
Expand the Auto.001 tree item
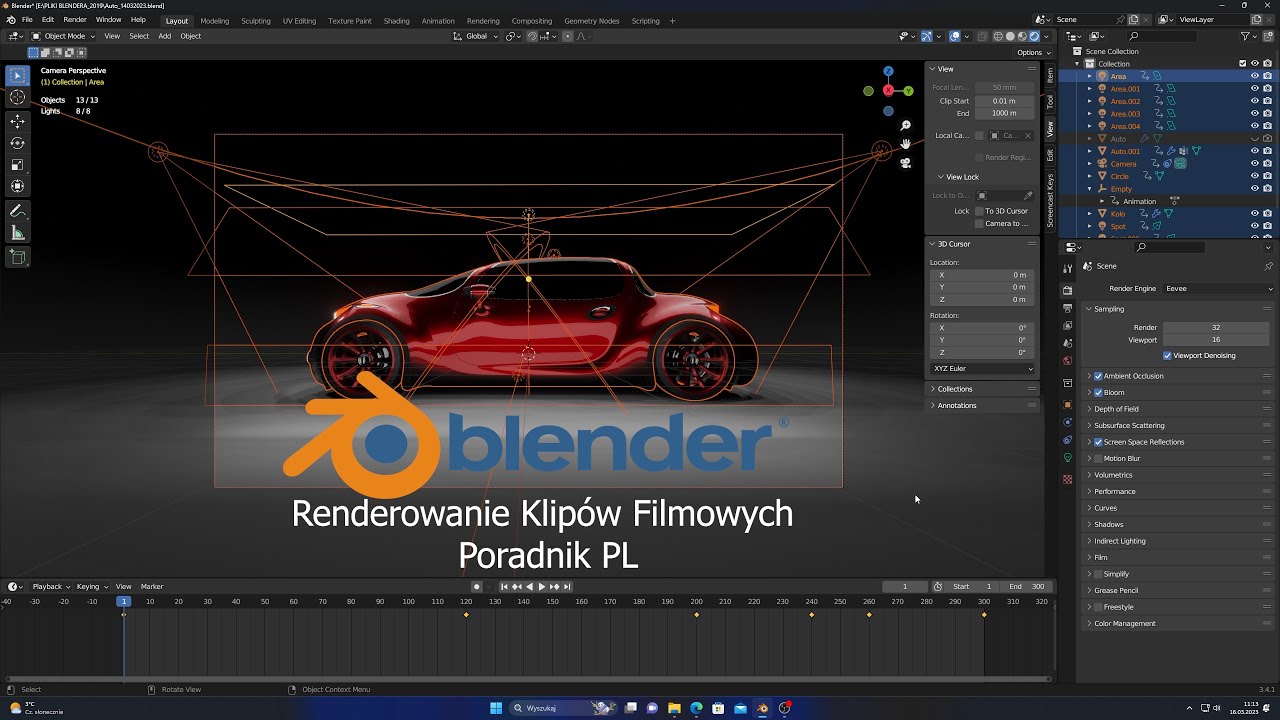click(1090, 151)
